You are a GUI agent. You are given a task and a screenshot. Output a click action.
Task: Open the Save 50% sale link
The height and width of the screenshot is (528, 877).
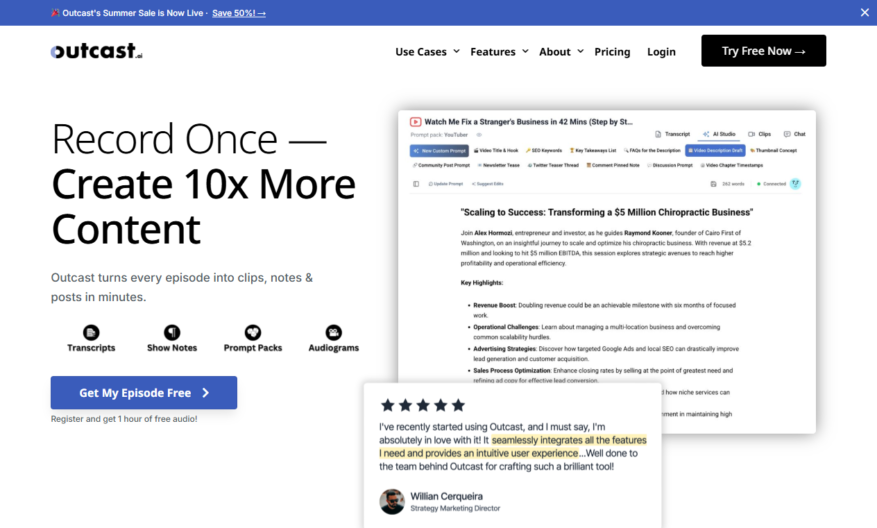[x=239, y=13]
